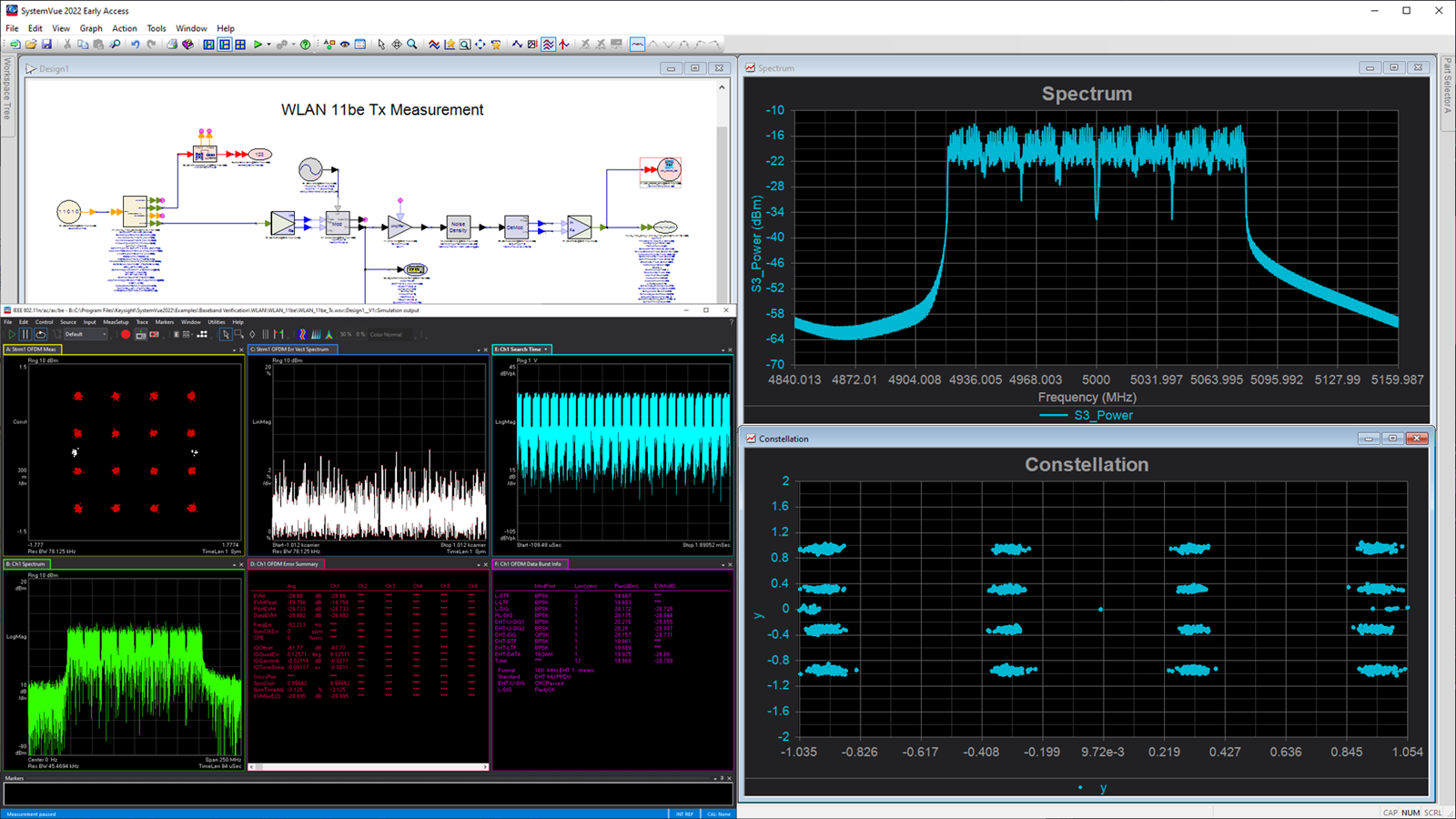This screenshot has height=819, width=1456.
Task: Save the workspace with the disk icon
Action: pyautogui.click(x=47, y=43)
